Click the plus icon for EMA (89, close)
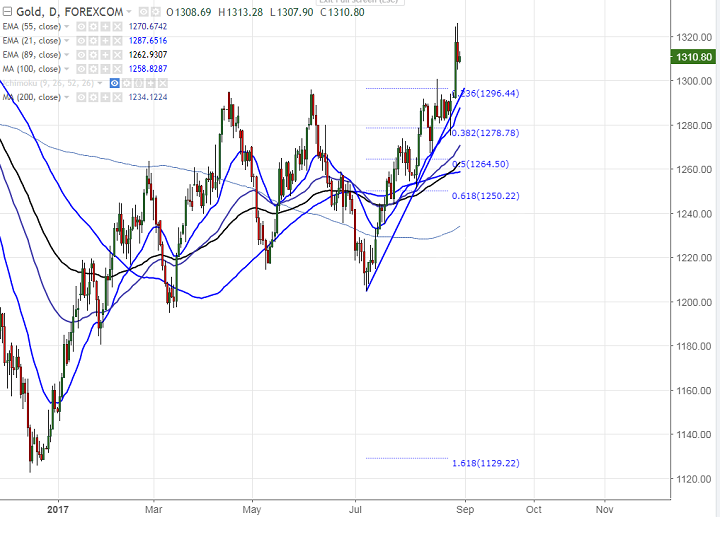Image resolution: width=725 pixels, height=543 pixels. pos(105,55)
